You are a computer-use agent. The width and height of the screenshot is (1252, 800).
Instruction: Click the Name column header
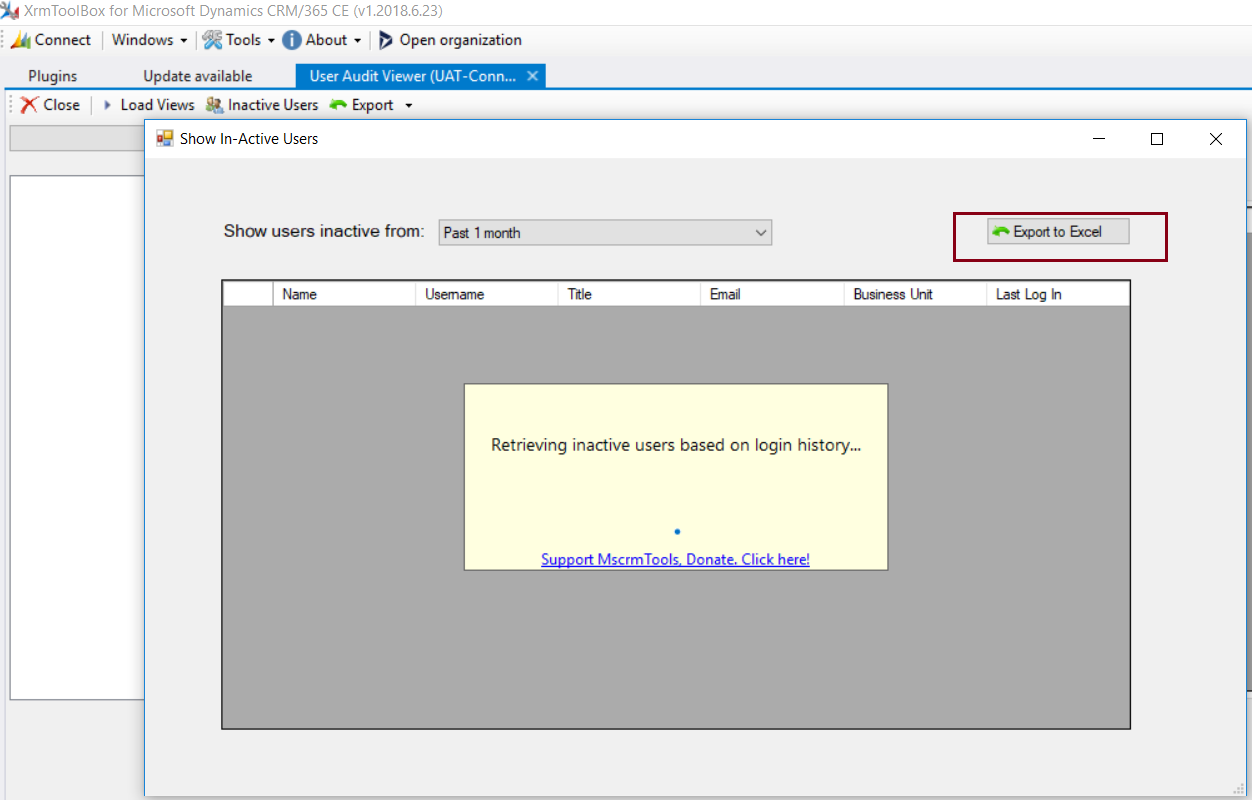(344, 293)
